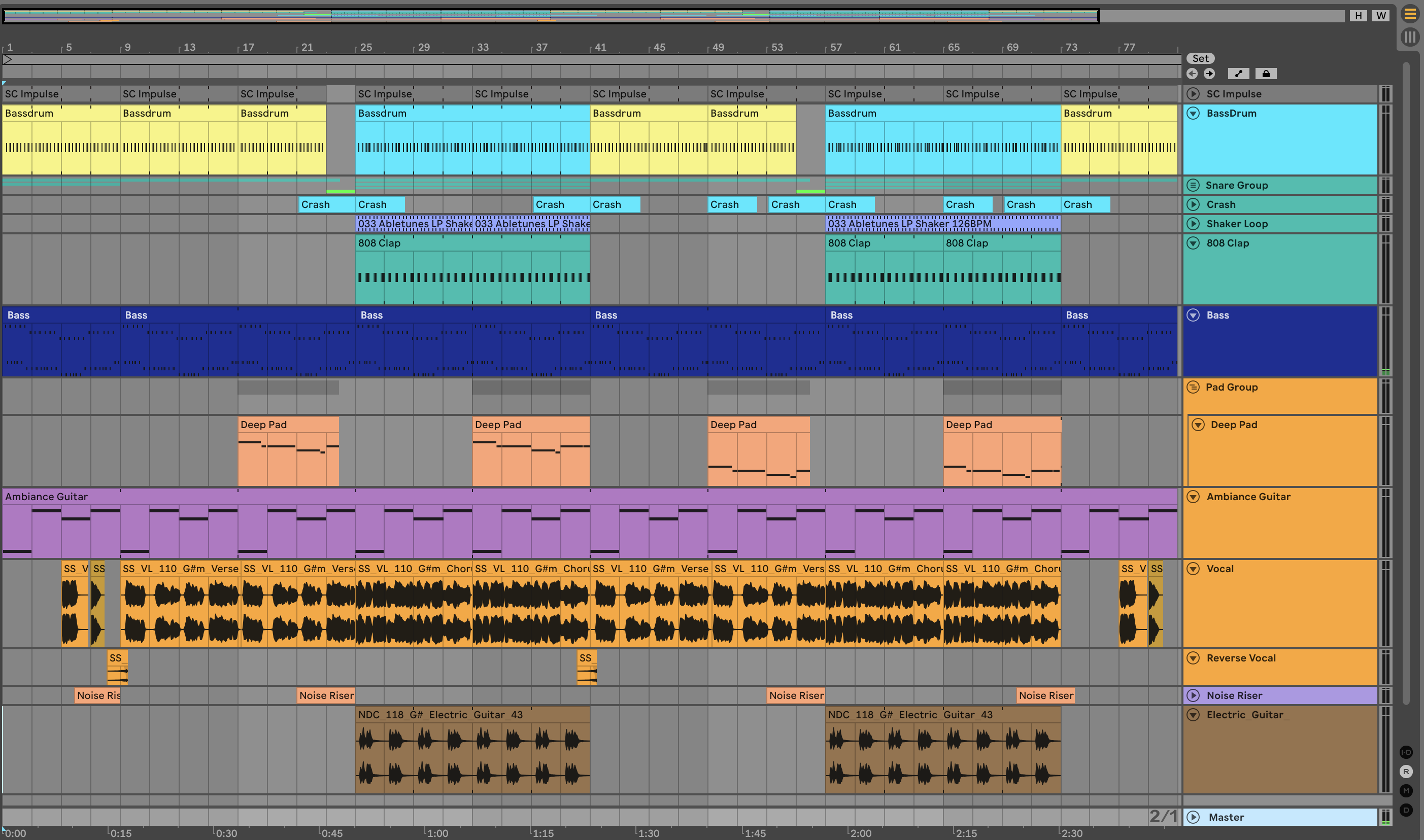
Task: Click the lock envelopes button
Action: tap(1266, 74)
